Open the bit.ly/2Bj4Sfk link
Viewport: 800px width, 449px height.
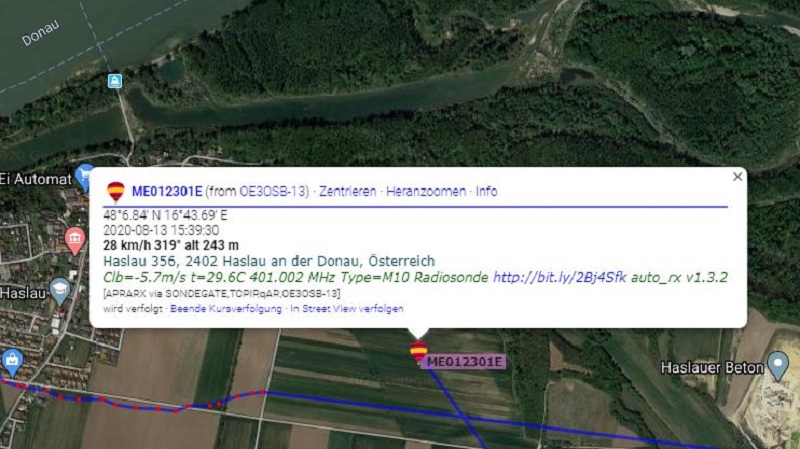pyautogui.click(x=559, y=277)
